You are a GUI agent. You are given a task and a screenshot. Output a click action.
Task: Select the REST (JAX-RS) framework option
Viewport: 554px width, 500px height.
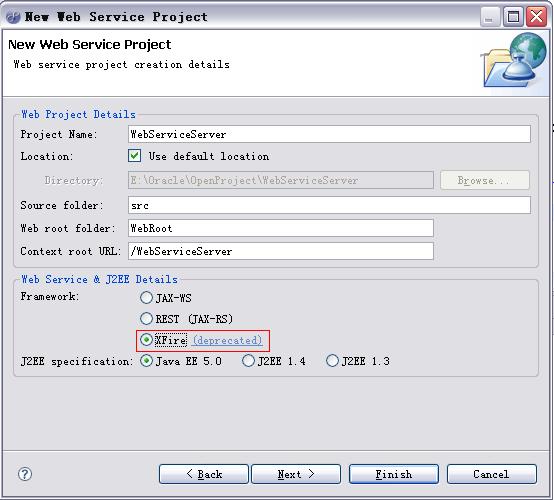(x=146, y=319)
